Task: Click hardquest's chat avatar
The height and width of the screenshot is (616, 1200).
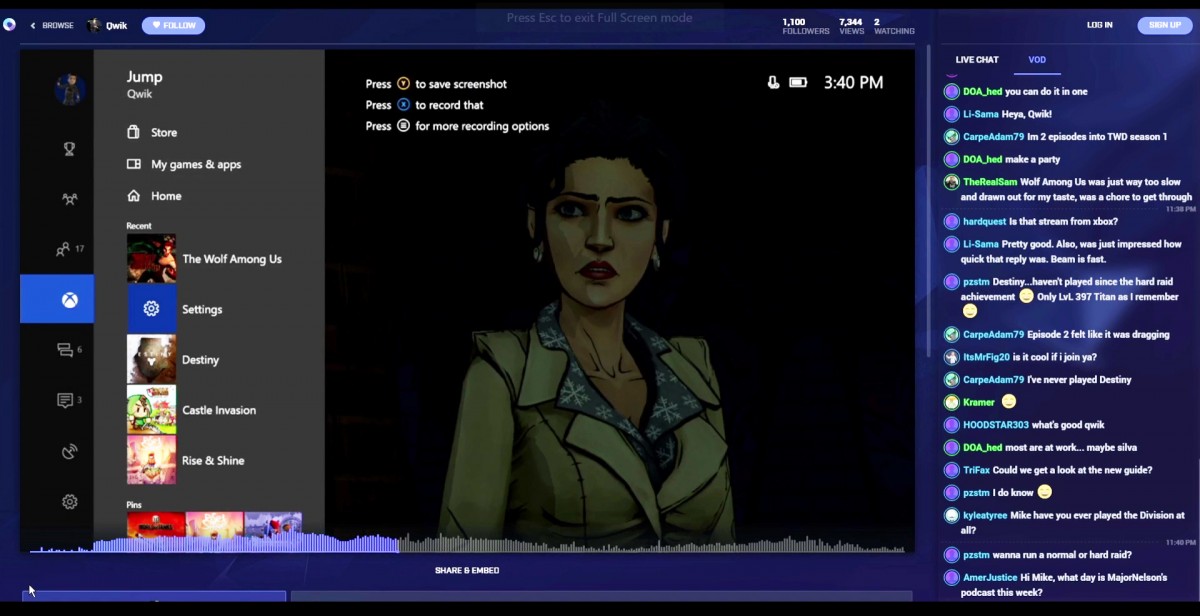Action: tap(952, 221)
